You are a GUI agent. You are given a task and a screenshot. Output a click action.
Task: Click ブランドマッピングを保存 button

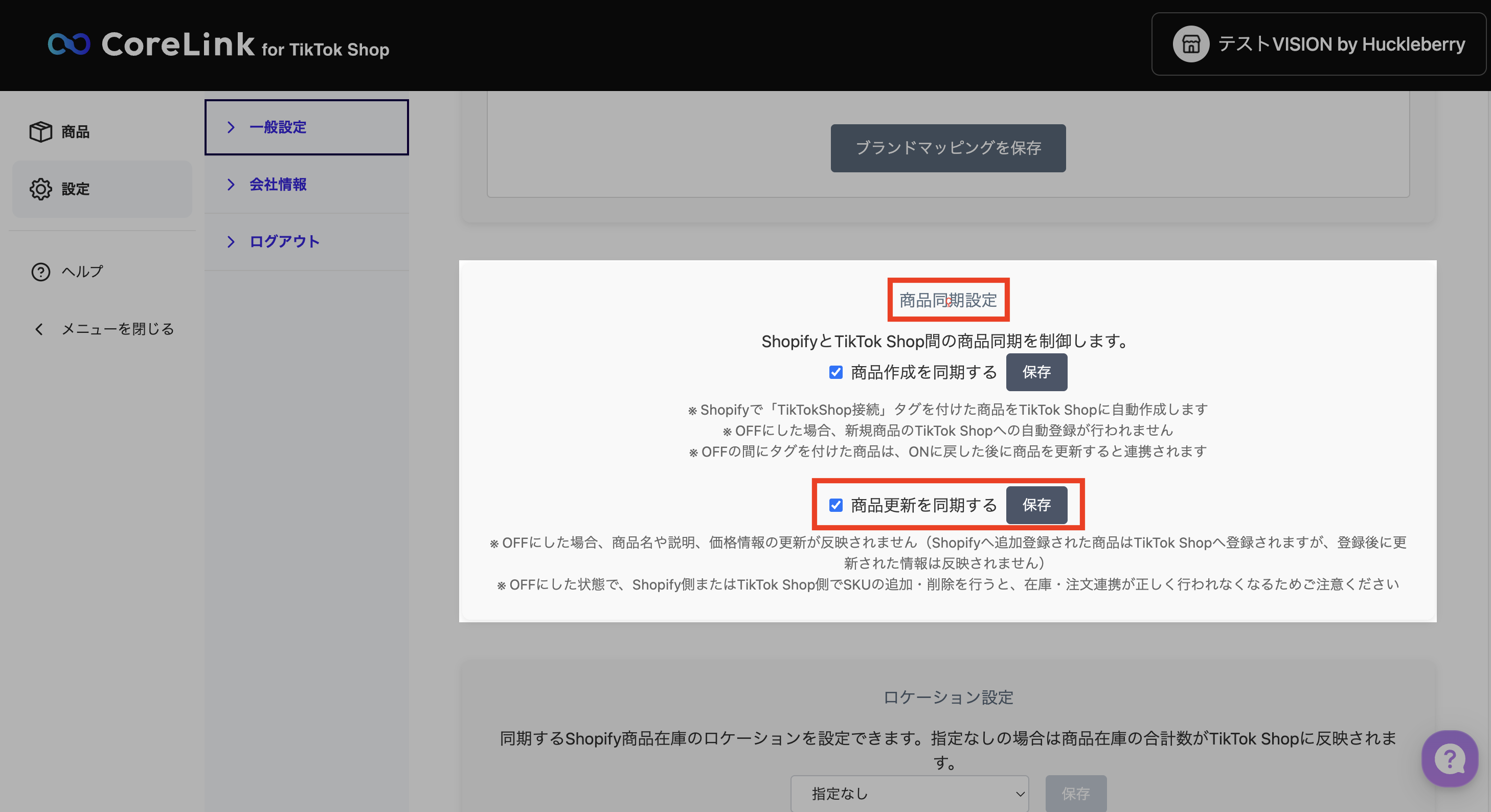pos(947,148)
